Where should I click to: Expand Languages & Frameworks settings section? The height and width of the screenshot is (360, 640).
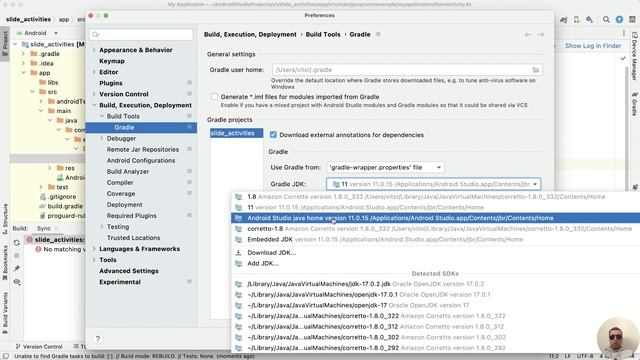94,249
